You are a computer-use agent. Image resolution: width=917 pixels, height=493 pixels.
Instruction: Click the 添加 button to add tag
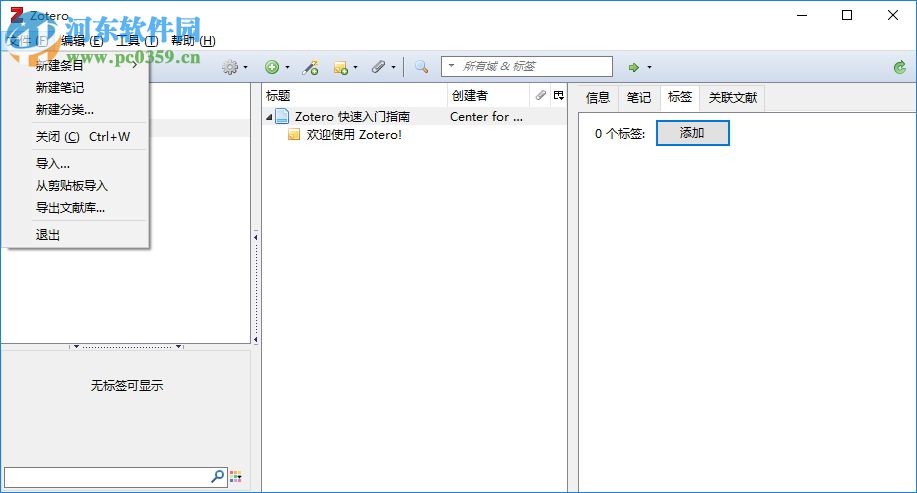692,133
